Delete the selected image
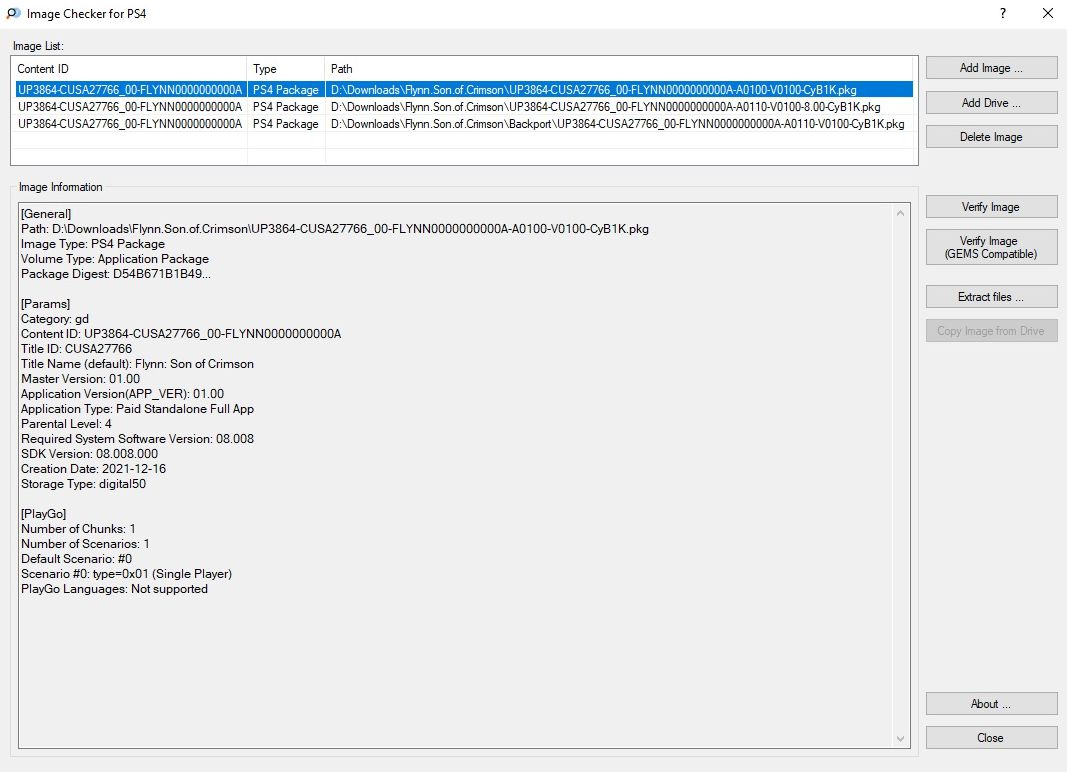The image size is (1067, 772). coord(991,137)
